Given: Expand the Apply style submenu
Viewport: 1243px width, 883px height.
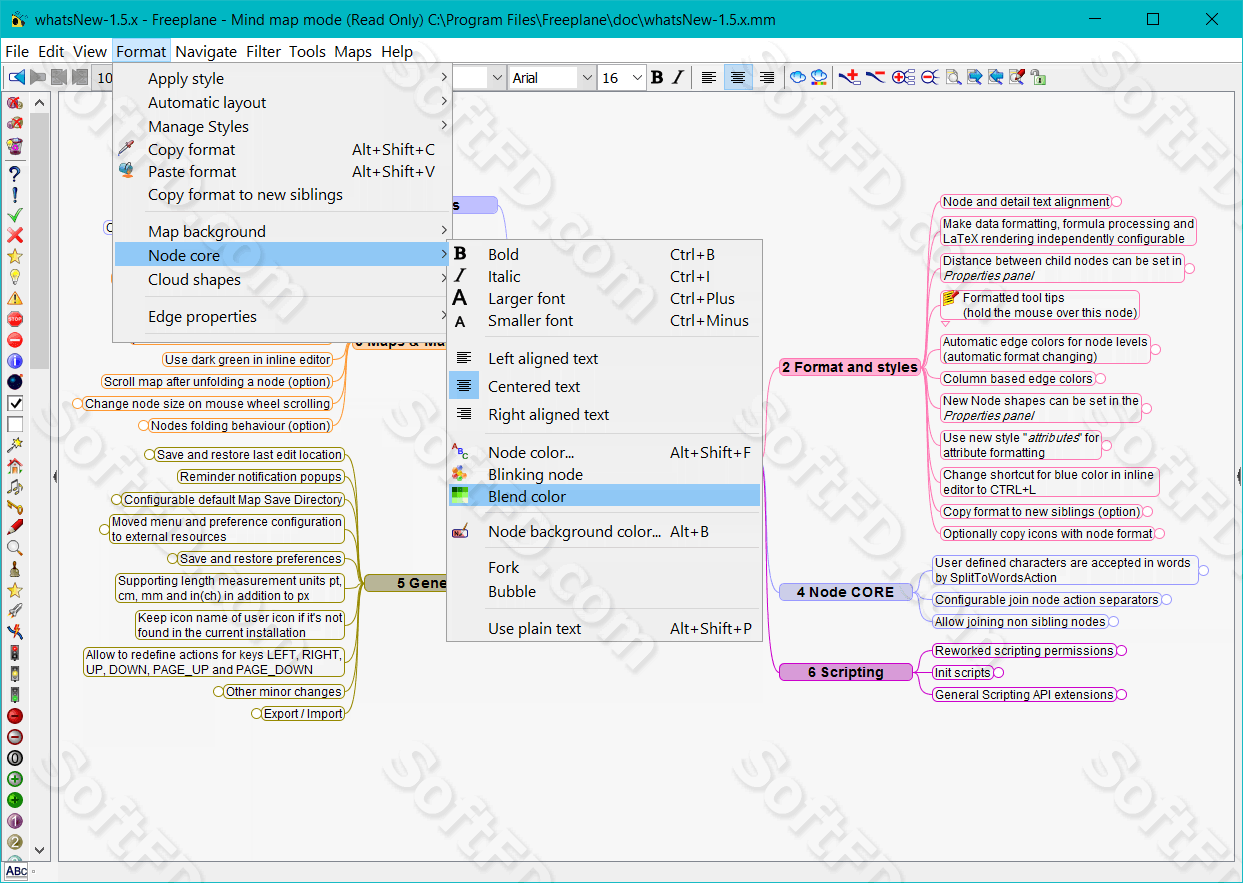Looking at the screenshot, I should (x=282, y=78).
